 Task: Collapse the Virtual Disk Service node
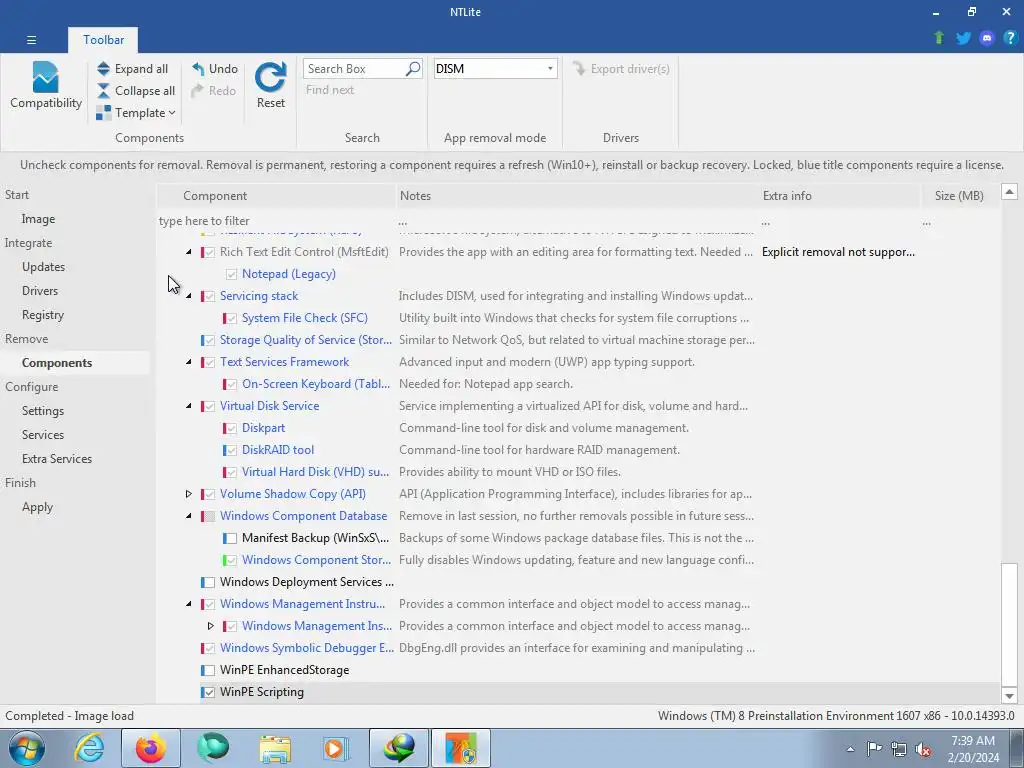[189, 406]
